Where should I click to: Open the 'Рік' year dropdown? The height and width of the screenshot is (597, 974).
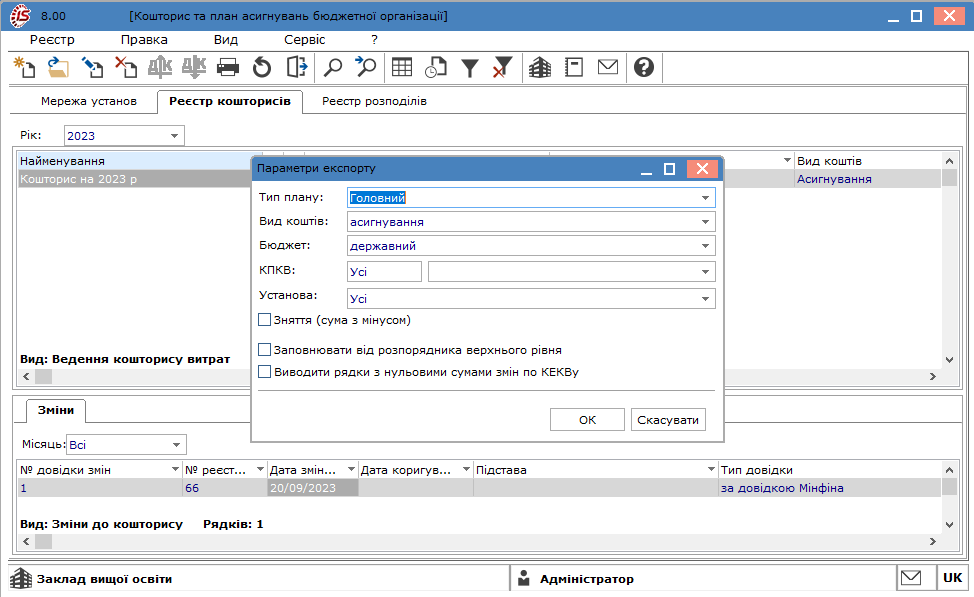[x=175, y=135]
